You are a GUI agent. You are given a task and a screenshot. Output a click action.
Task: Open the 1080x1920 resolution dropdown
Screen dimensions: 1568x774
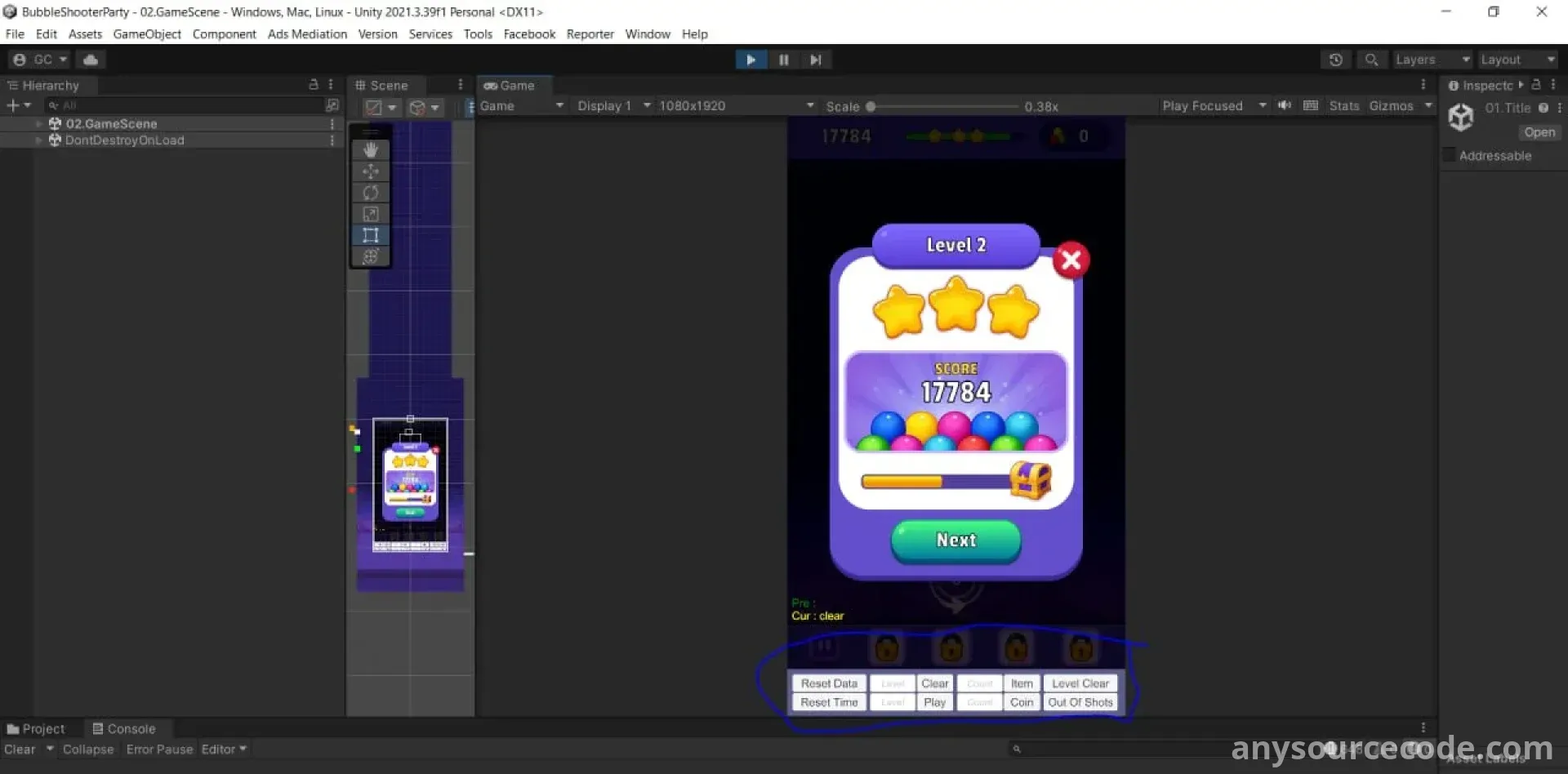(x=735, y=106)
